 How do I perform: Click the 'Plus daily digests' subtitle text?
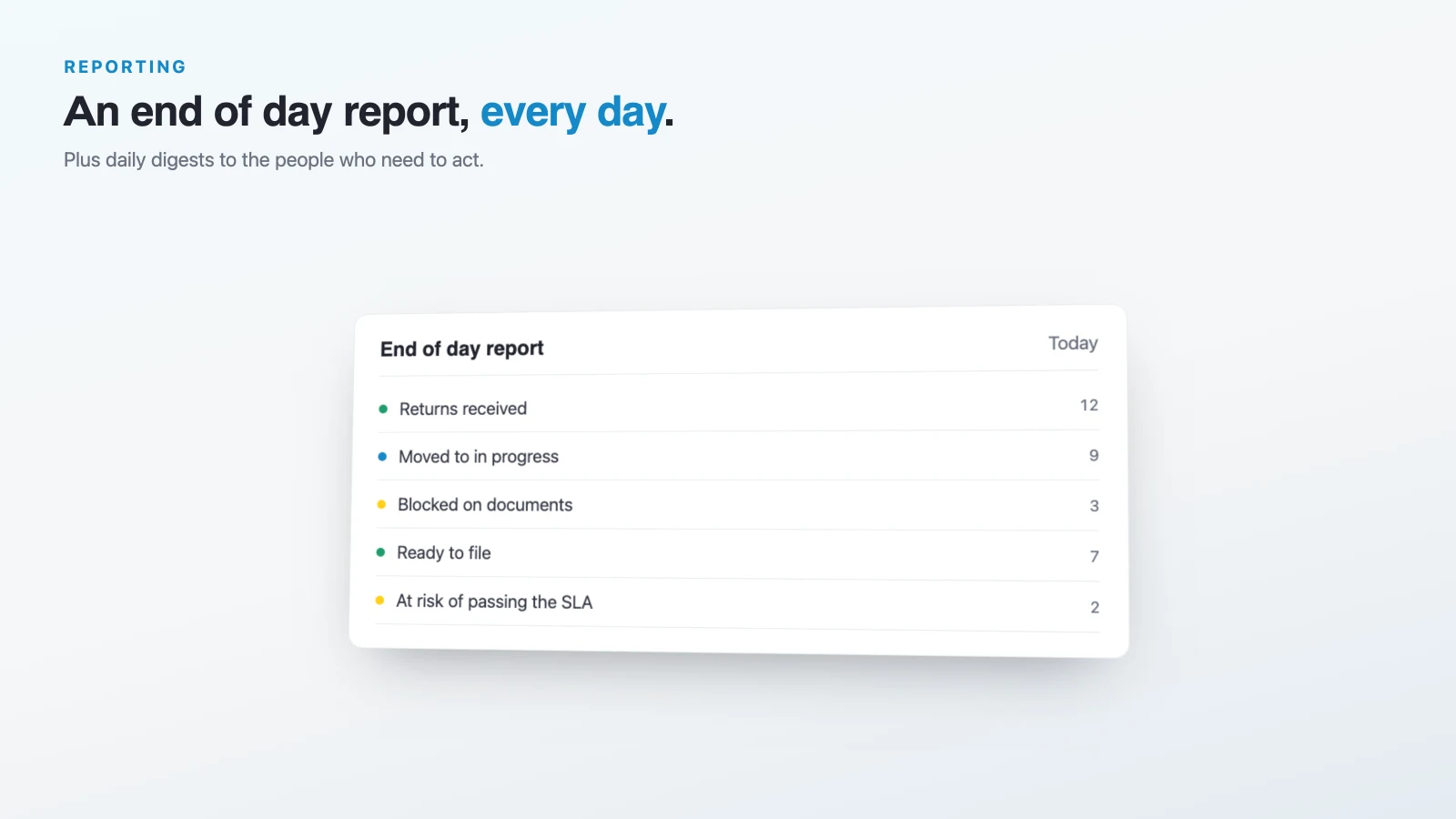[274, 160]
